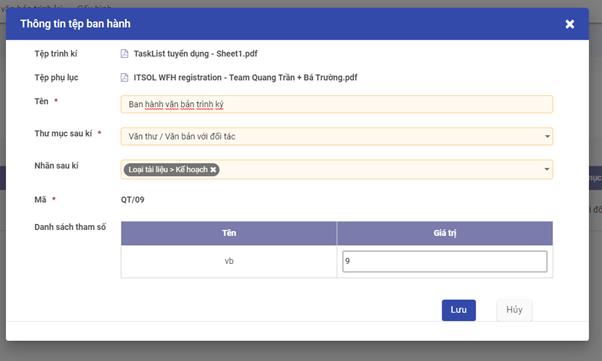Click the Hủy button
The width and height of the screenshot is (602, 361).
click(x=514, y=310)
